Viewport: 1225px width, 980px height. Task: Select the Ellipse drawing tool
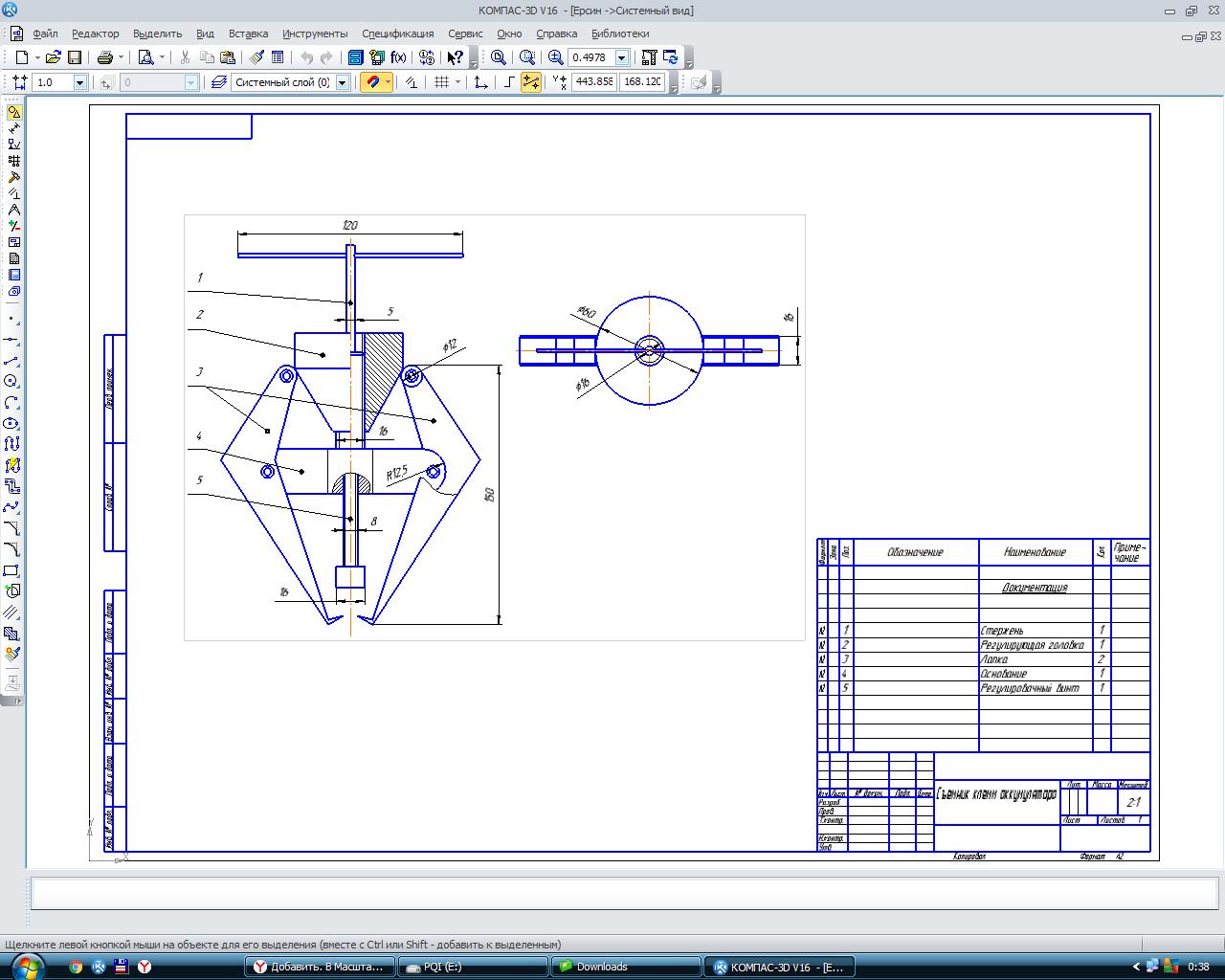[x=12, y=423]
